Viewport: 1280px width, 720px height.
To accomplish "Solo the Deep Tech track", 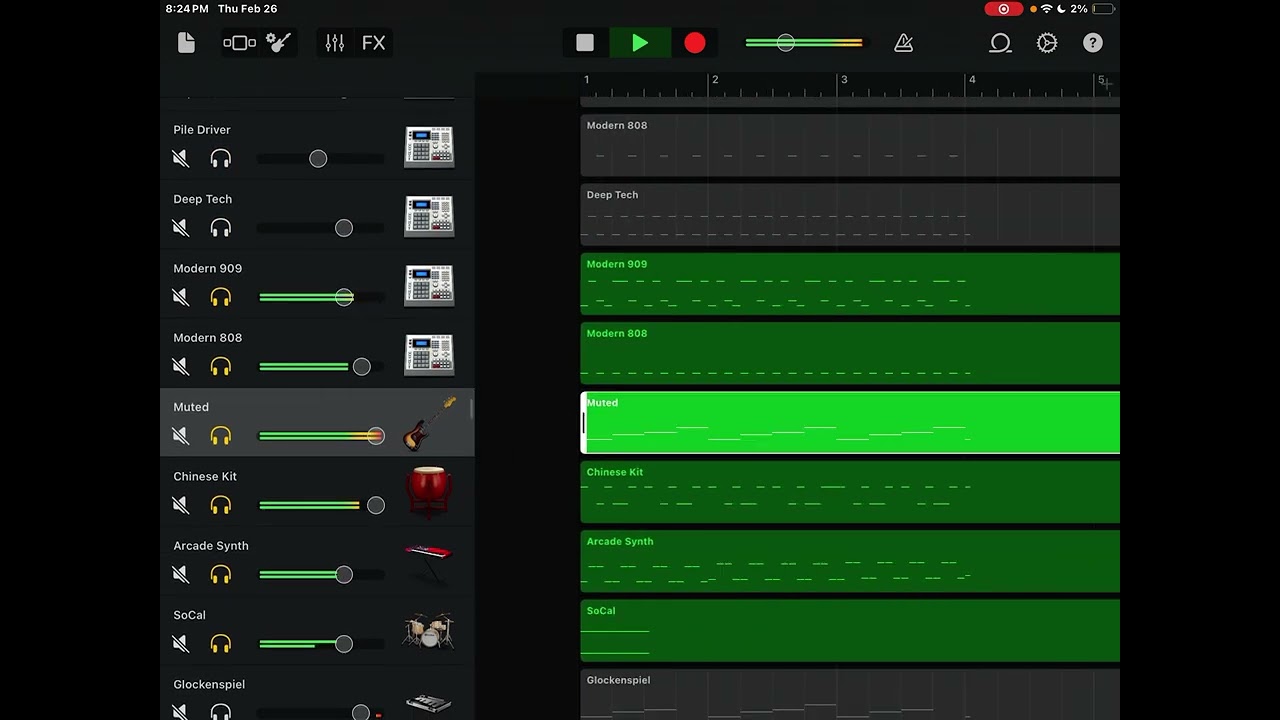I will coord(221,228).
